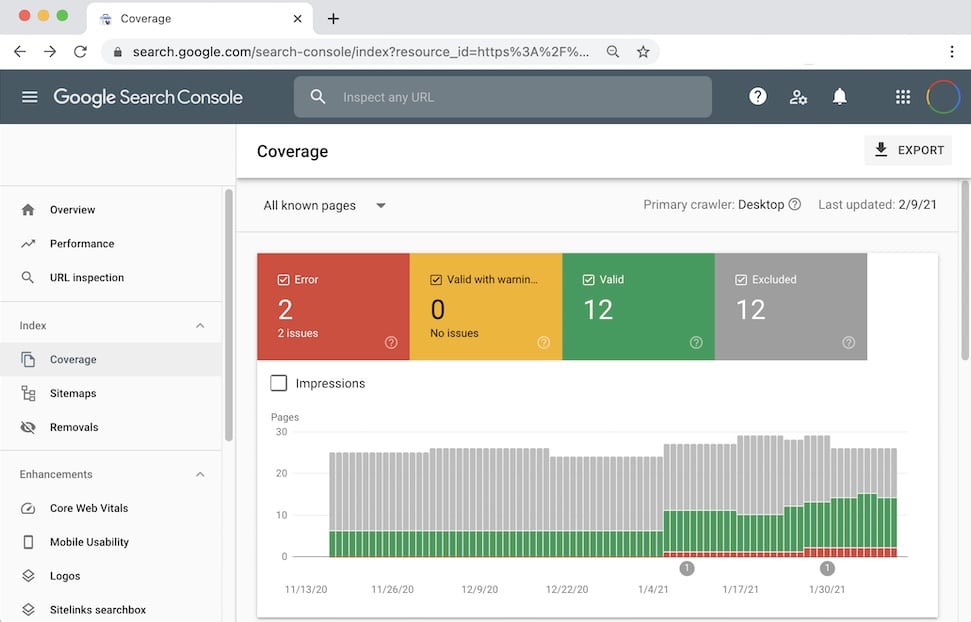Click the Primary crawler help icon
The width and height of the screenshot is (971, 622).
[795, 205]
